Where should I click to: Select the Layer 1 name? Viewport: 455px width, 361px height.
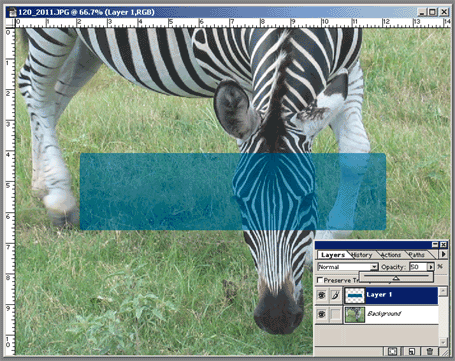click(x=379, y=295)
